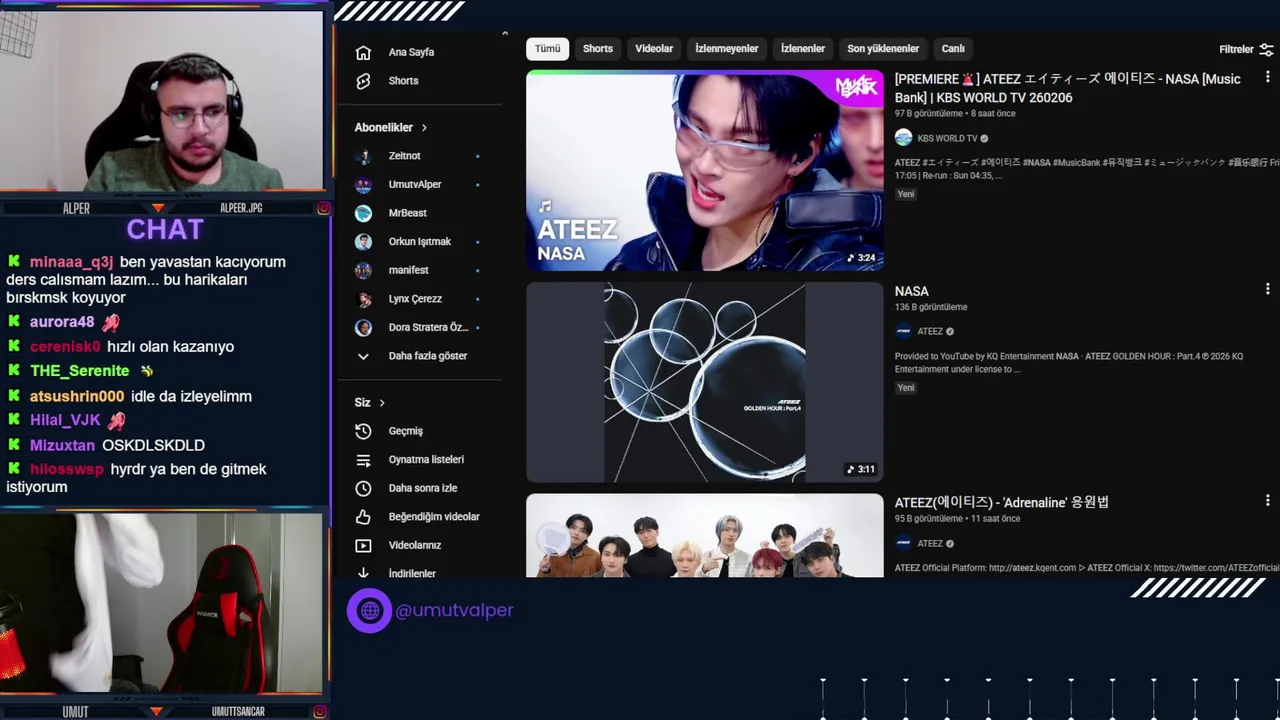The height and width of the screenshot is (720, 1280).
Task: Open more options for ATEEZ NASA premiere video
Action: coord(1267,78)
